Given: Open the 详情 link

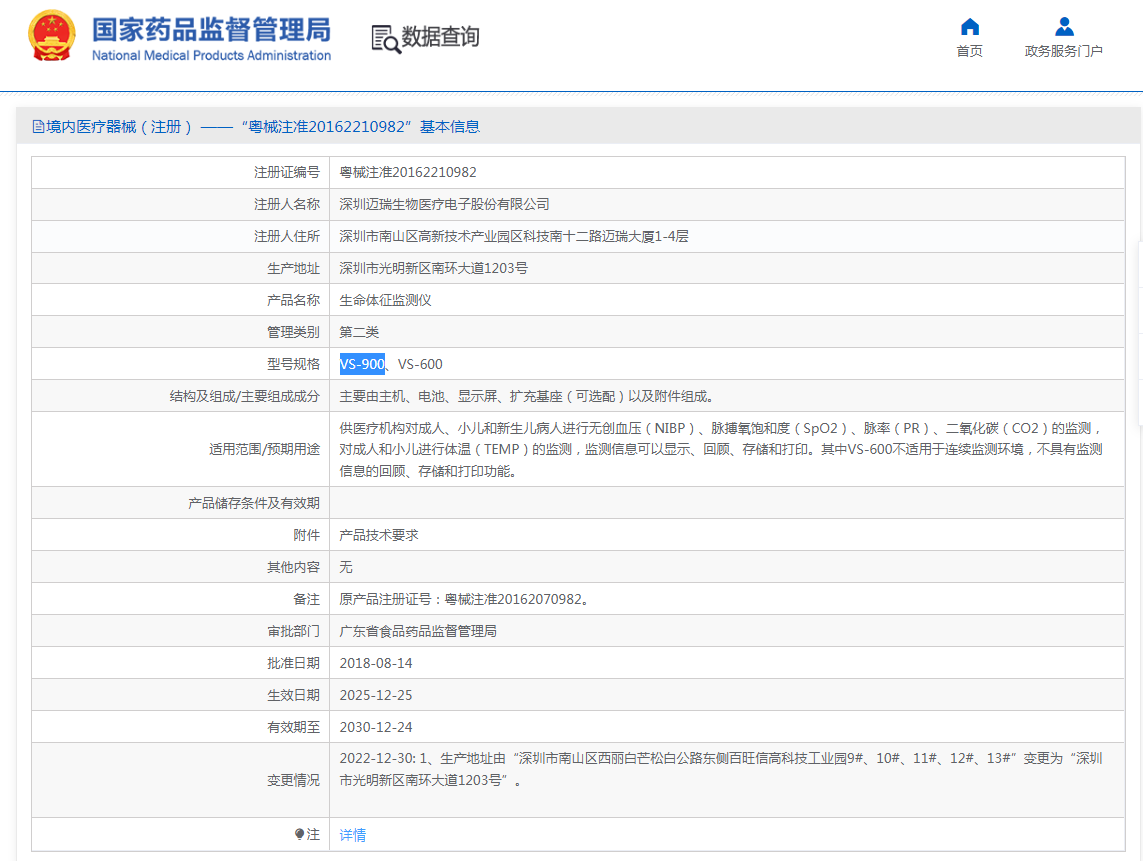Looking at the screenshot, I should [353, 835].
